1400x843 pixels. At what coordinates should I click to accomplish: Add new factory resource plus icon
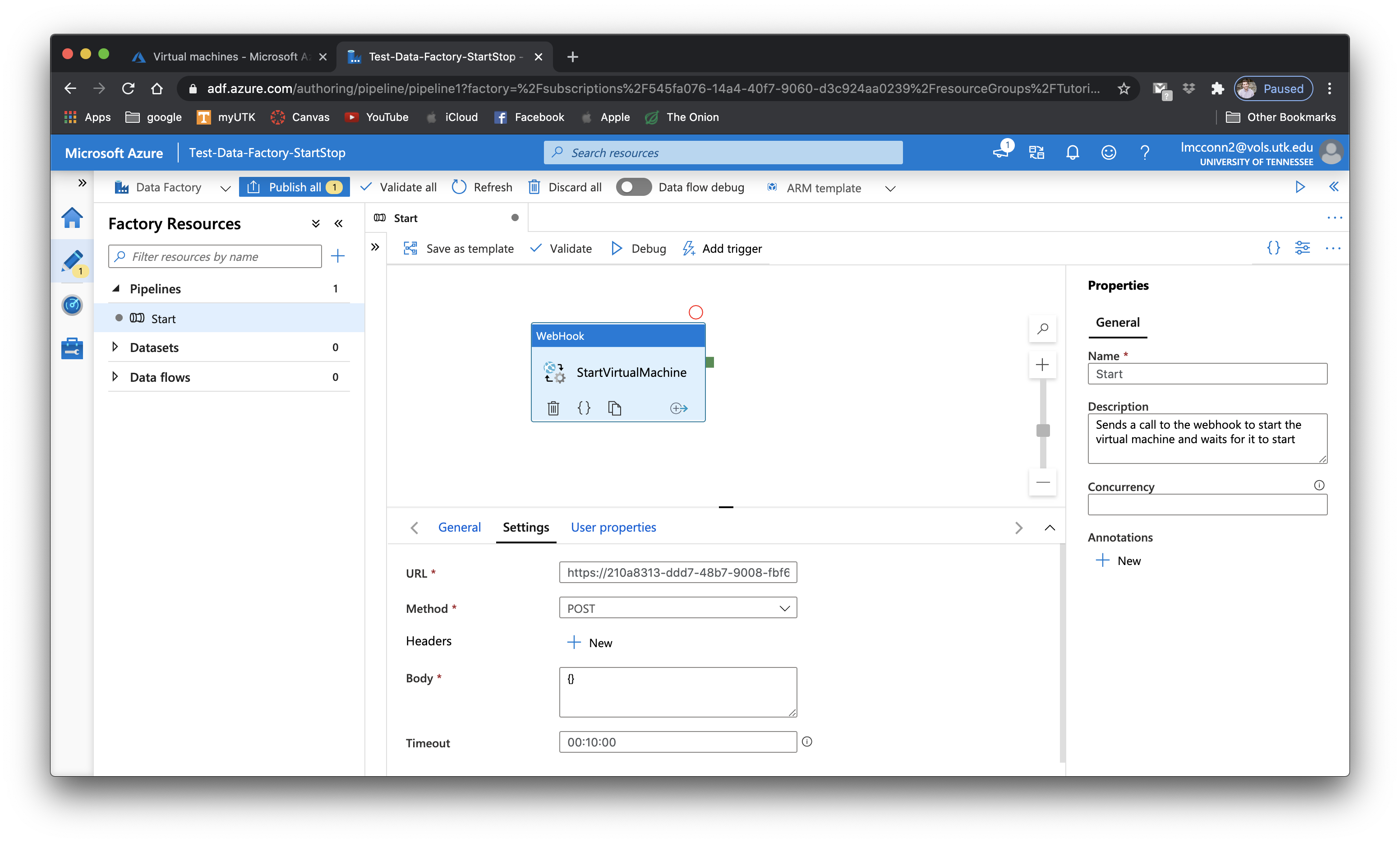338,256
